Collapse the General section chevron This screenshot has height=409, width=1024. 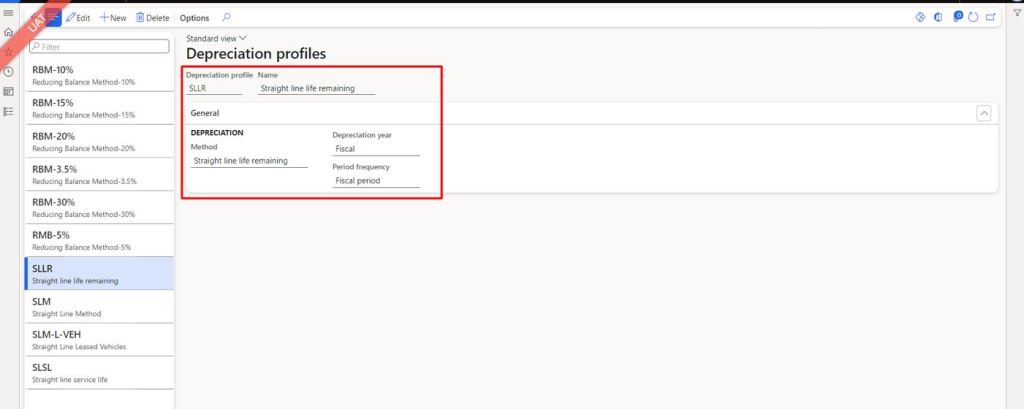[983, 114]
